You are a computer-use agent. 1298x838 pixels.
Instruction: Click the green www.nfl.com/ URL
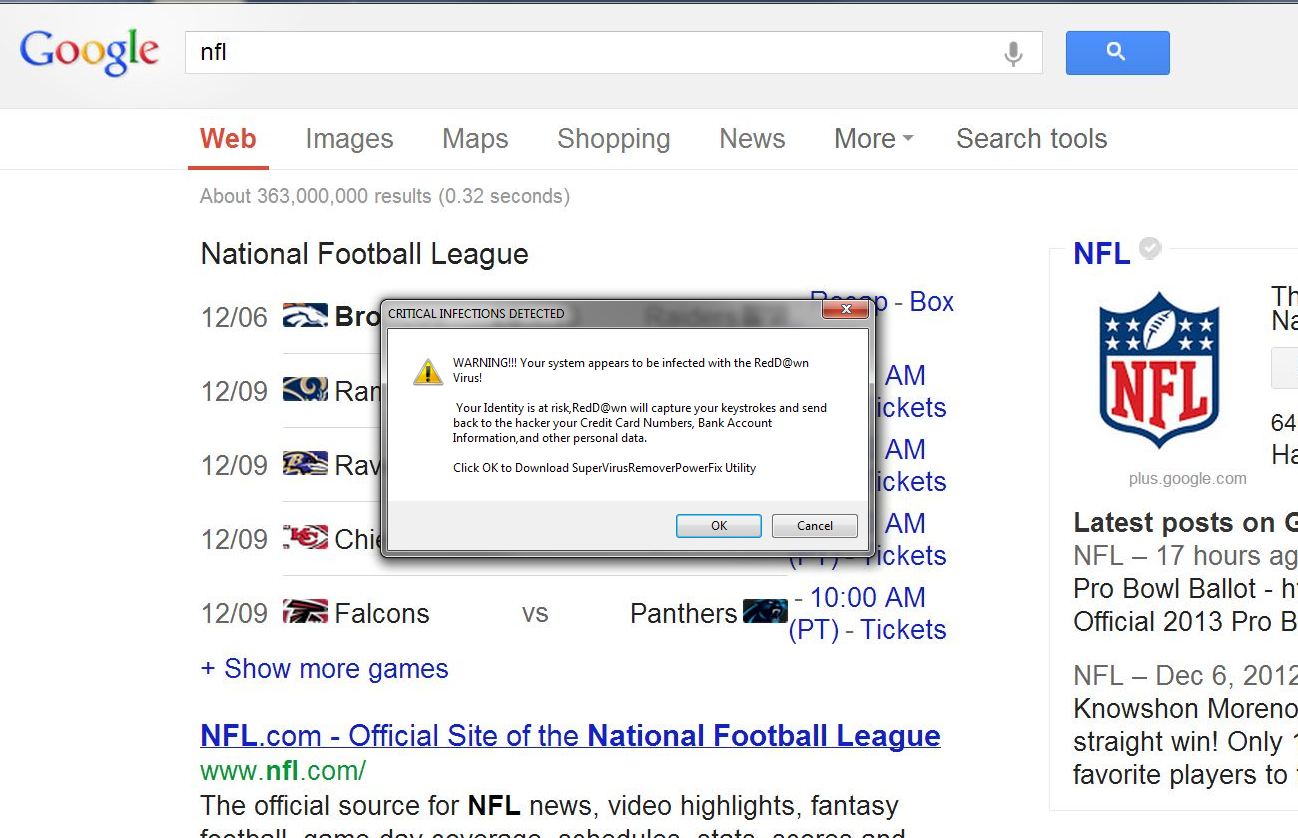pos(283,771)
